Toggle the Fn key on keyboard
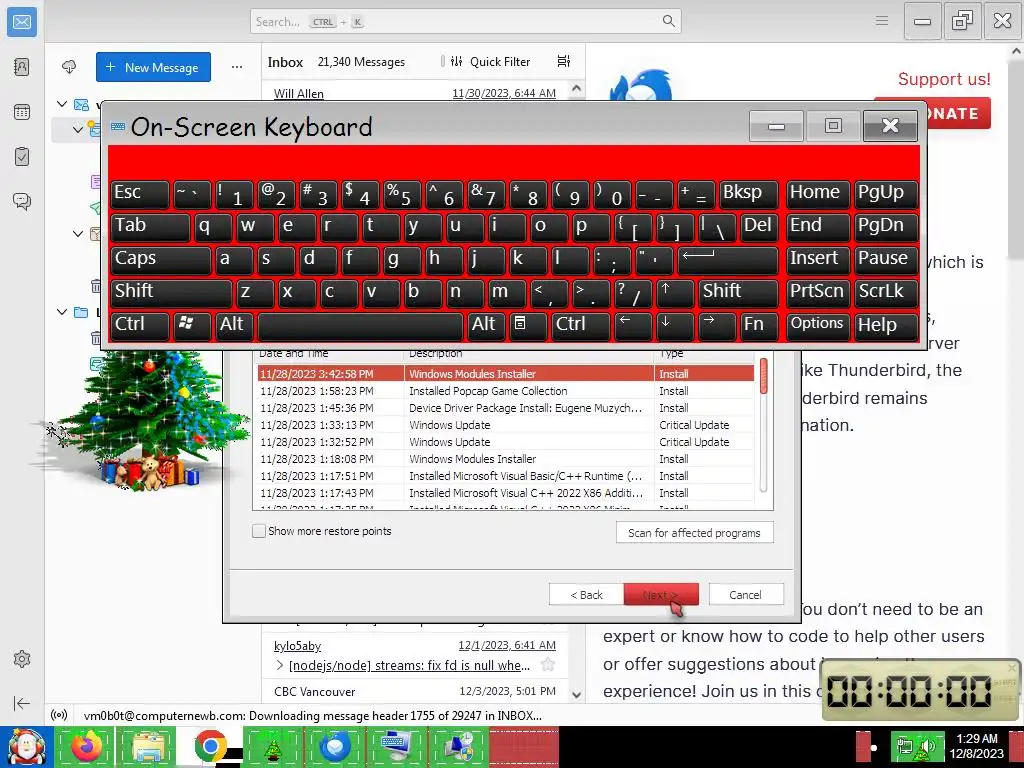This screenshot has height=768, width=1024. click(x=758, y=325)
